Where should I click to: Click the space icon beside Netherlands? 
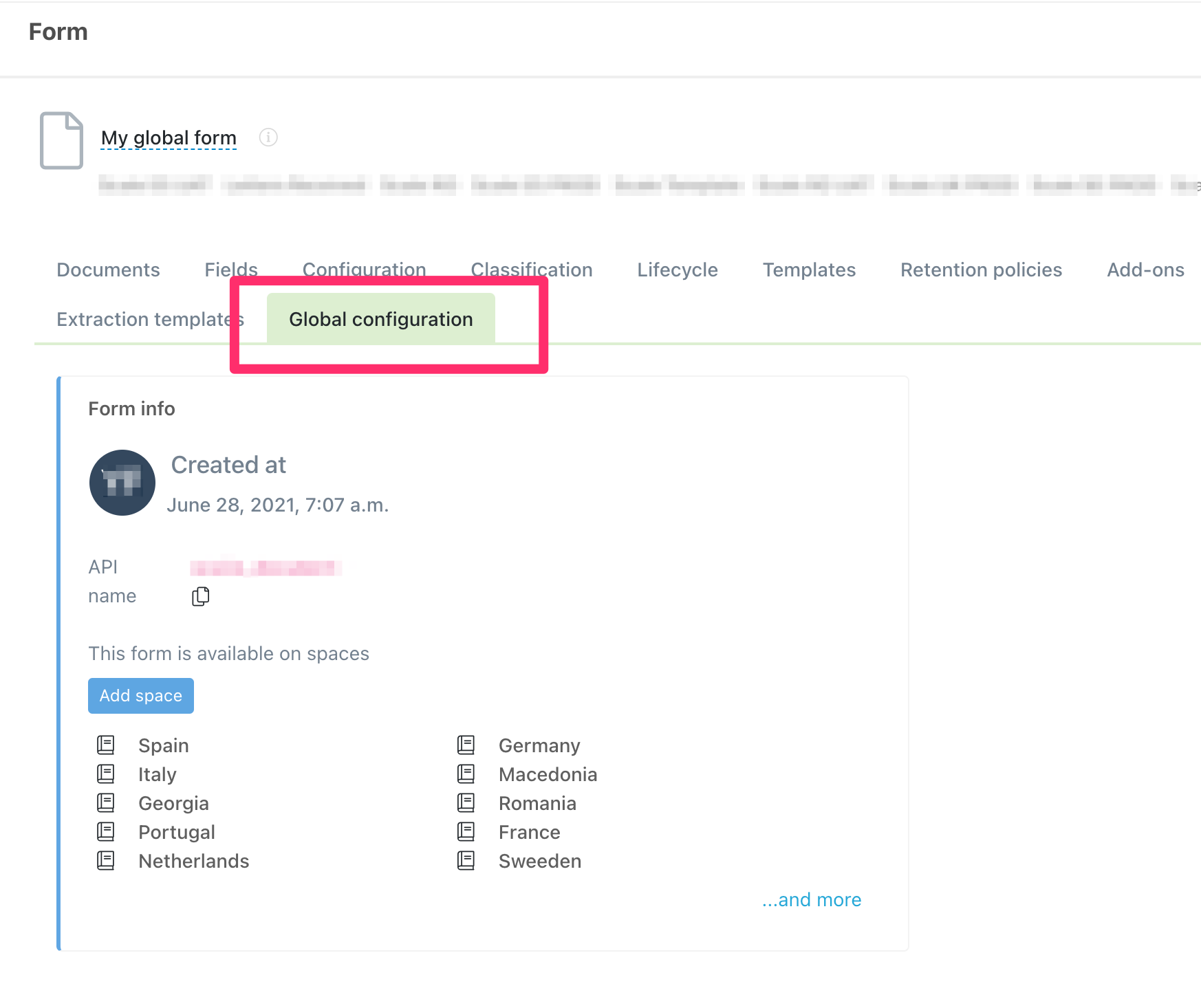pyautogui.click(x=106, y=860)
